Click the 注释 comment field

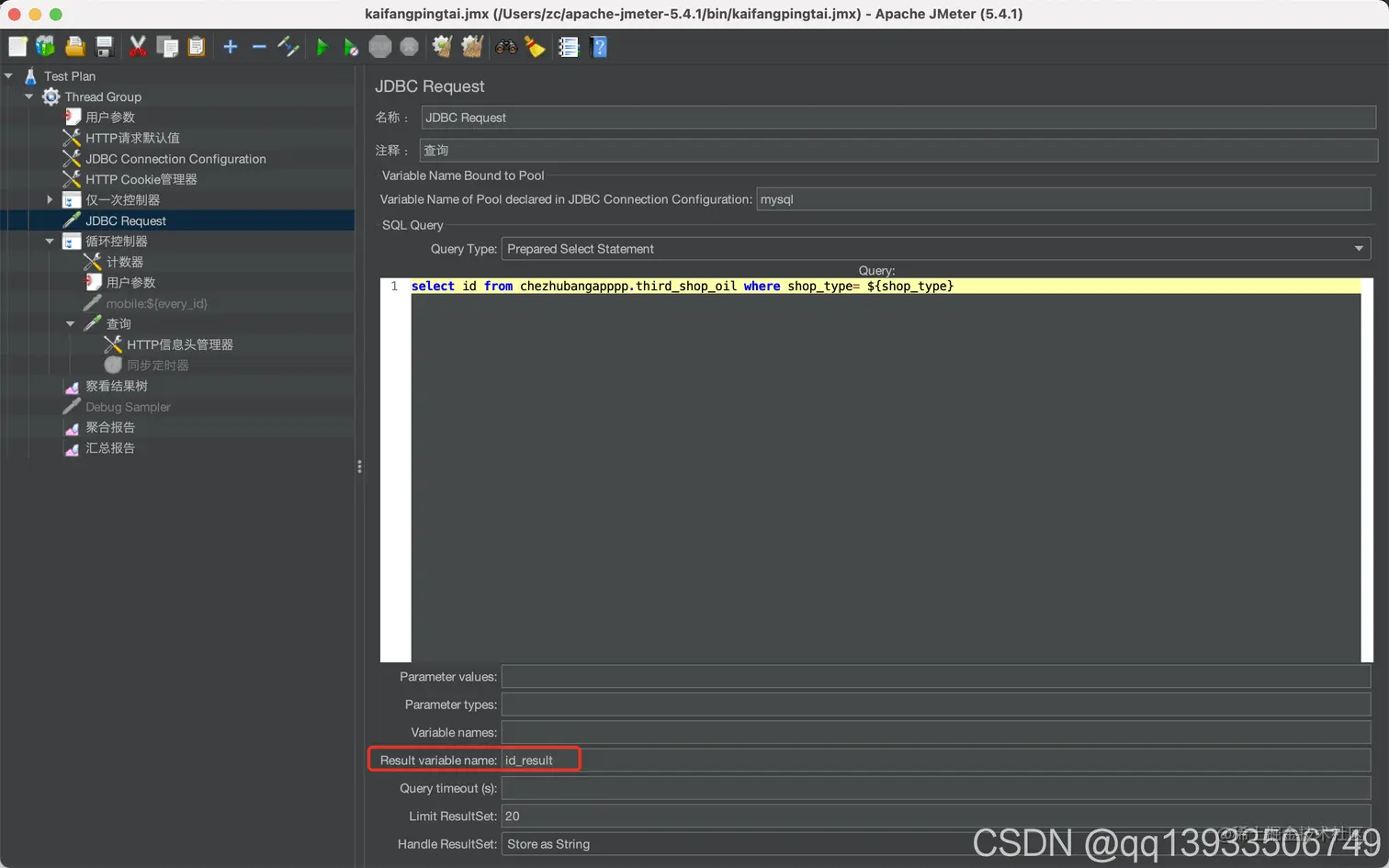tap(898, 151)
